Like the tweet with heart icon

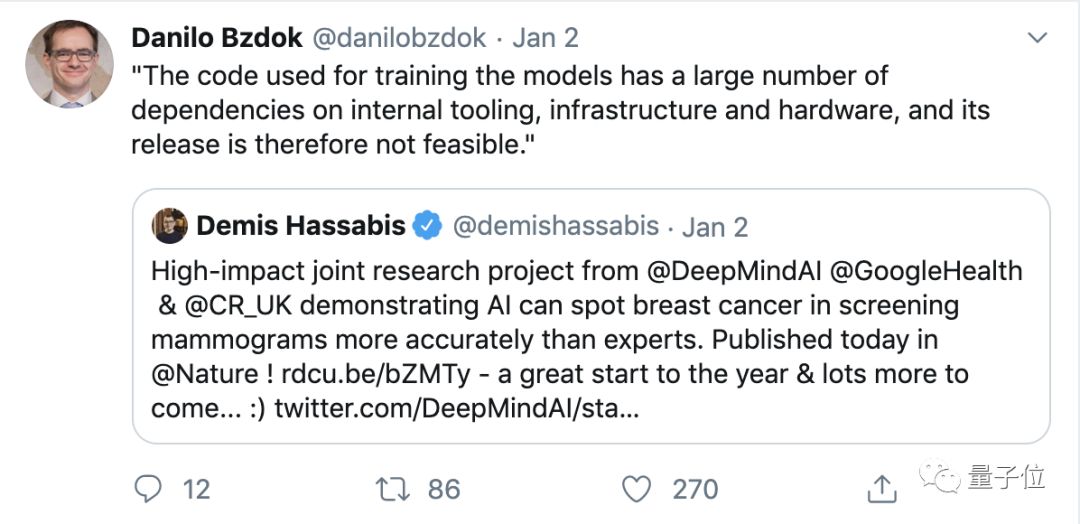(x=636, y=488)
